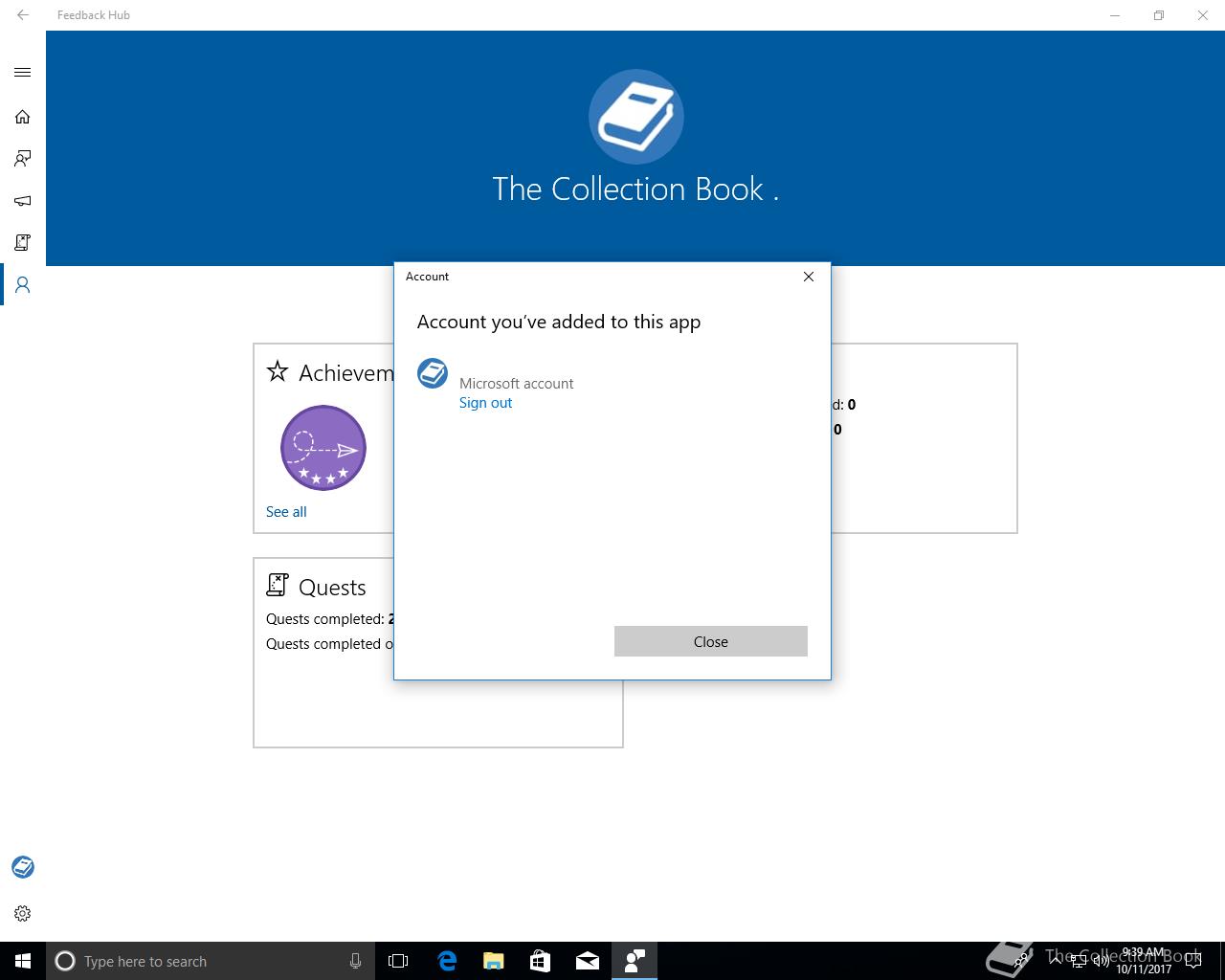Click the volume icon in system tray
This screenshot has height=980, width=1225.
click(1101, 961)
